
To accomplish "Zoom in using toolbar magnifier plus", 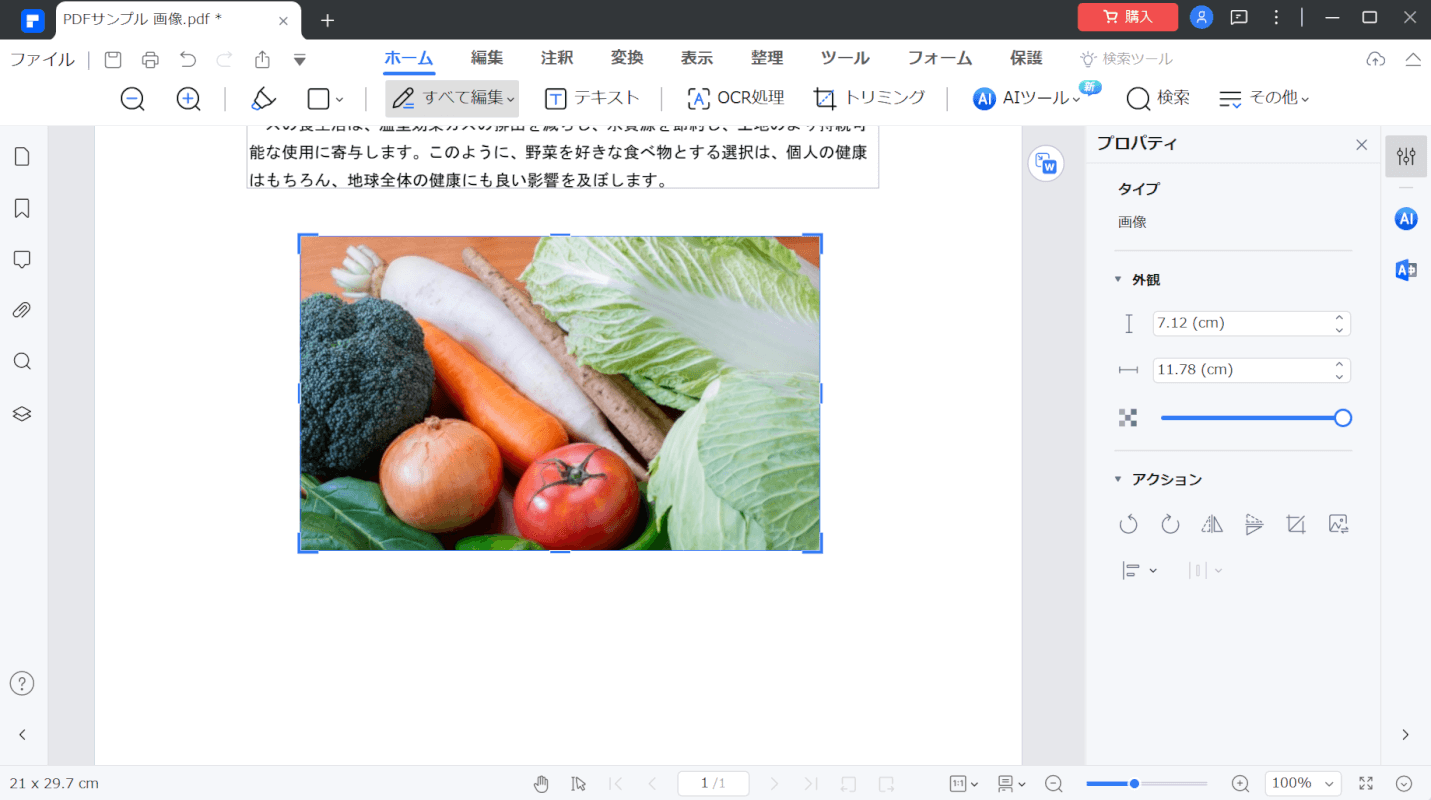I will (x=188, y=98).
